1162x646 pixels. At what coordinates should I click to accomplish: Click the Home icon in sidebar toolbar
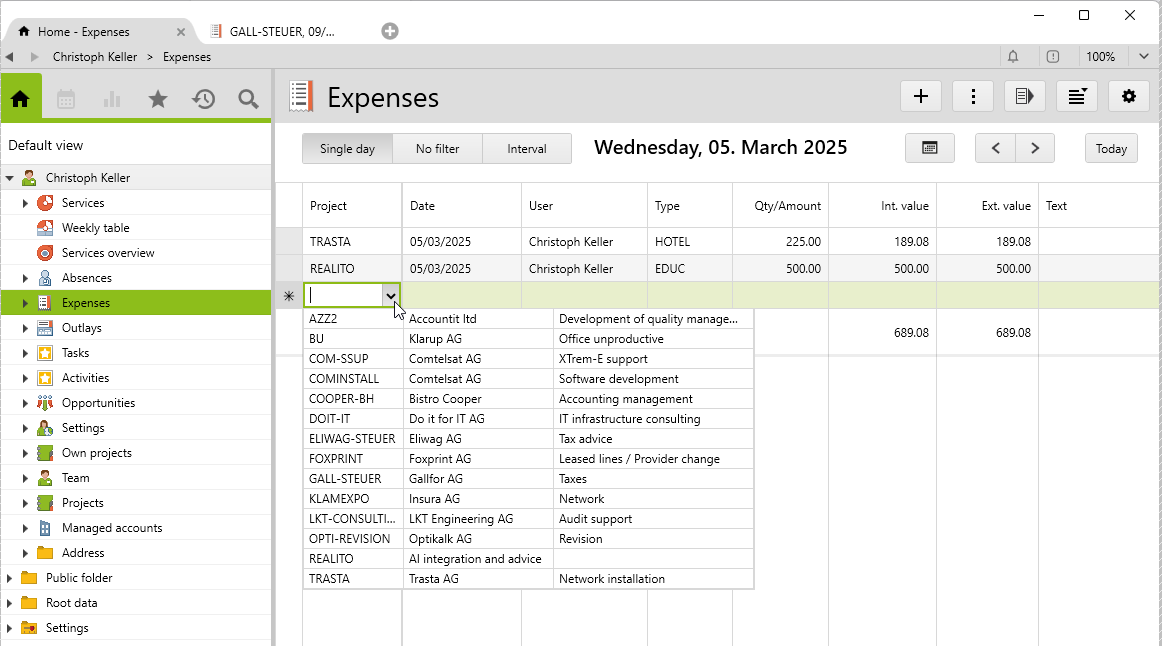click(x=21, y=98)
